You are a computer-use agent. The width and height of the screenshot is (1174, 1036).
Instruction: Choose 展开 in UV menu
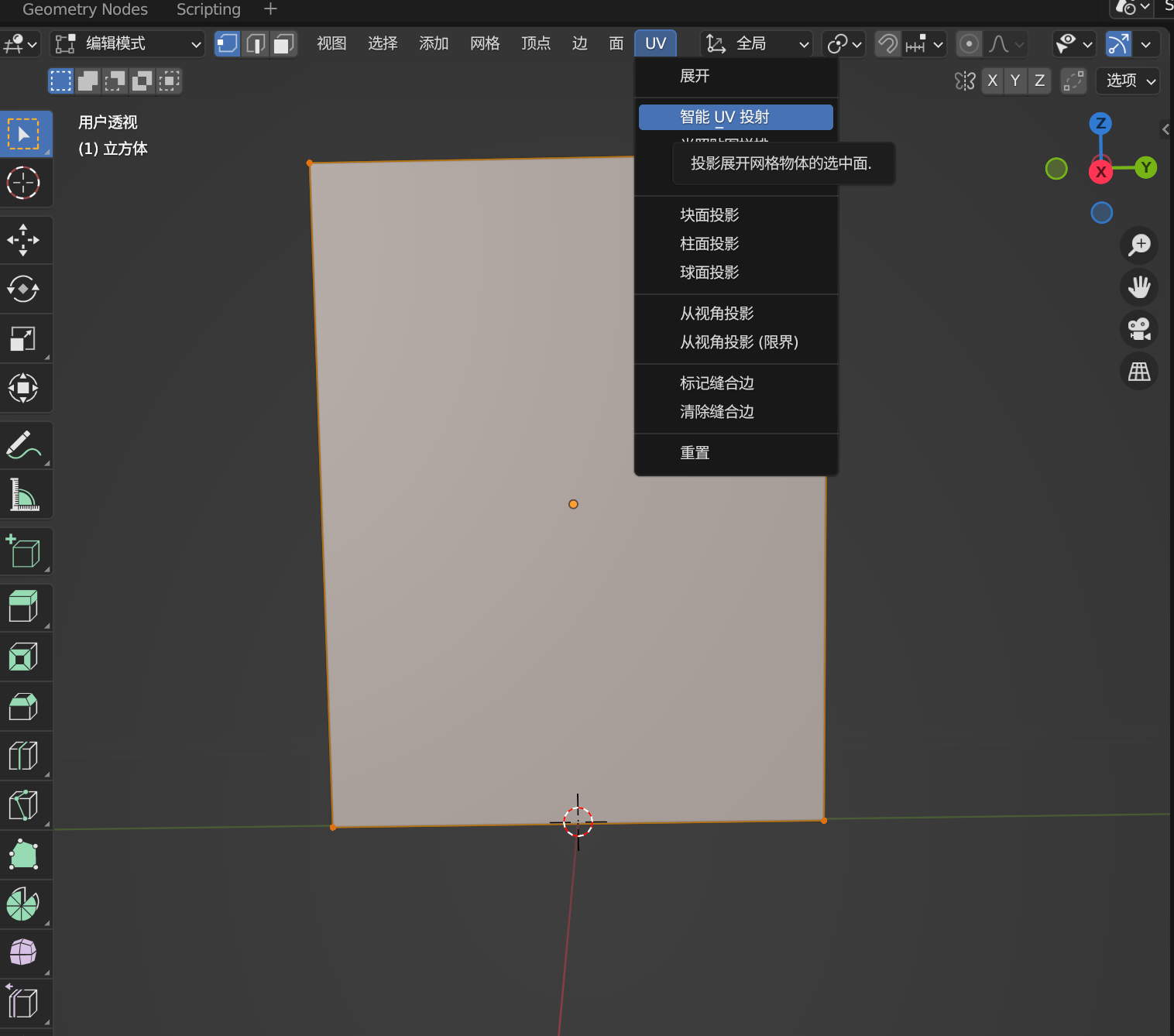[736, 76]
